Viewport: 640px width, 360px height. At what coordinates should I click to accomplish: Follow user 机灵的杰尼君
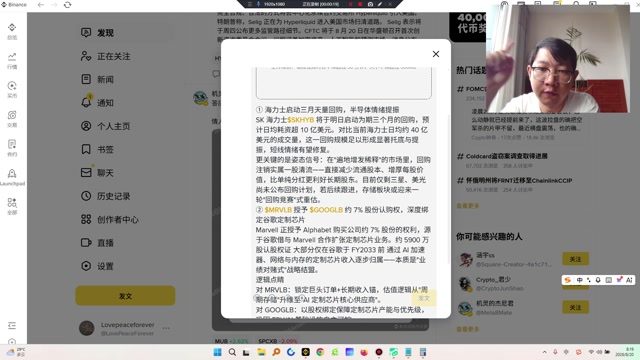pos(575,307)
